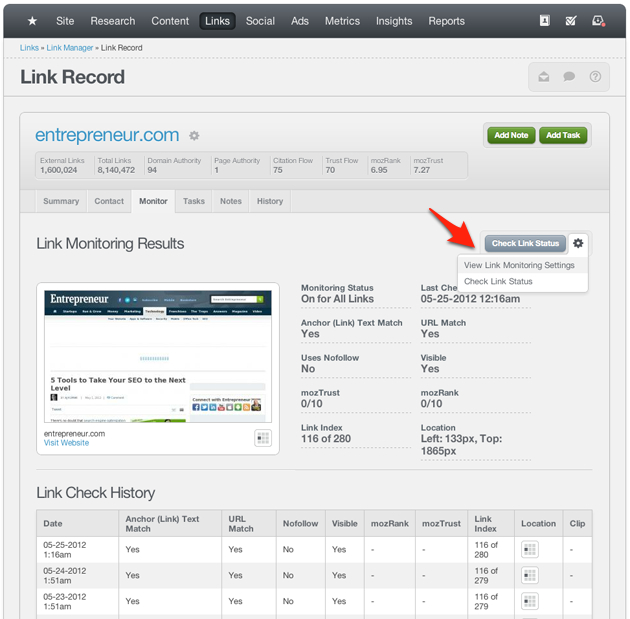Click the gray Check Link Status button
630x619 pixels.
click(525, 243)
